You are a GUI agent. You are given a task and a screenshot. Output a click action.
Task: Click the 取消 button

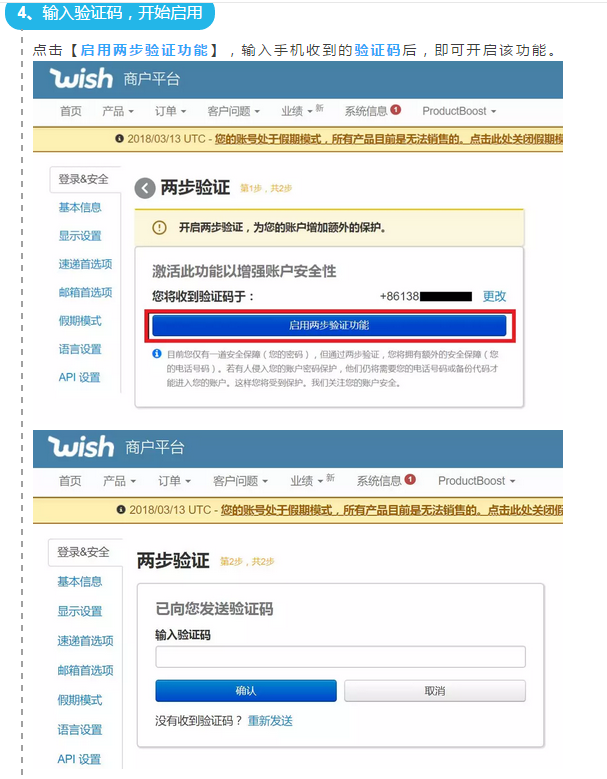435,691
